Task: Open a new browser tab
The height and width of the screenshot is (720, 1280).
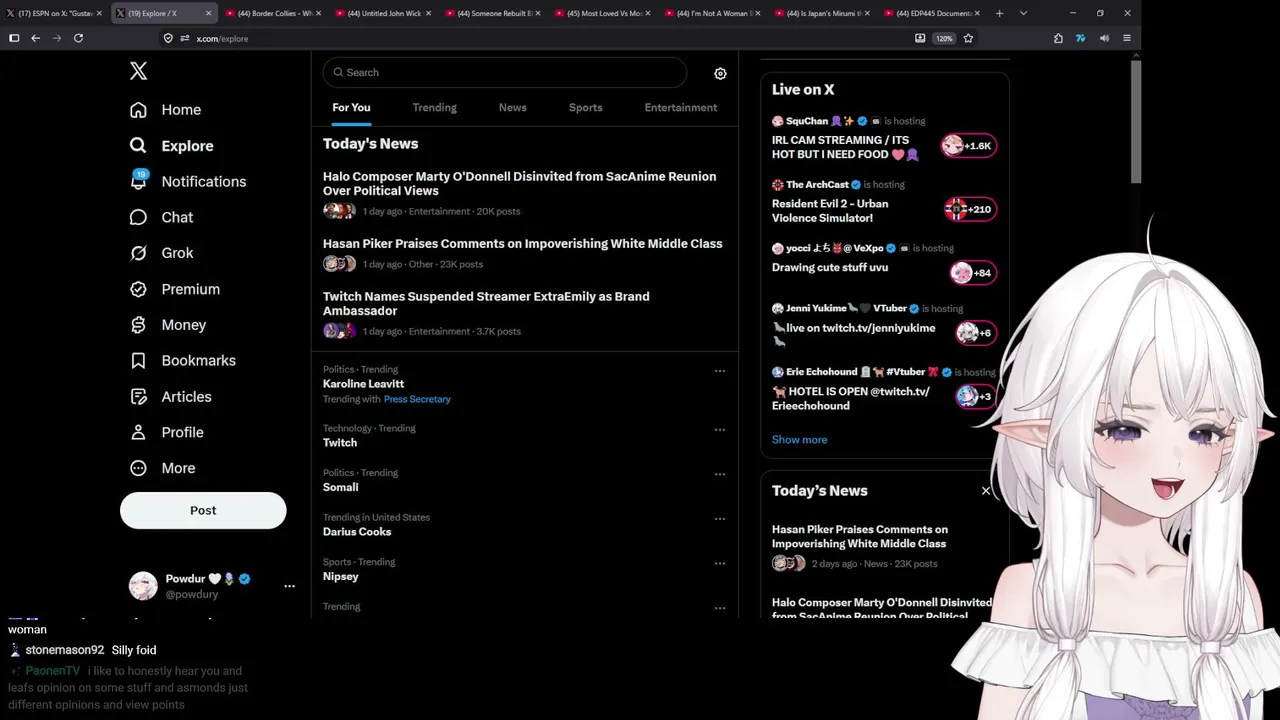Action: pyautogui.click(x=999, y=13)
